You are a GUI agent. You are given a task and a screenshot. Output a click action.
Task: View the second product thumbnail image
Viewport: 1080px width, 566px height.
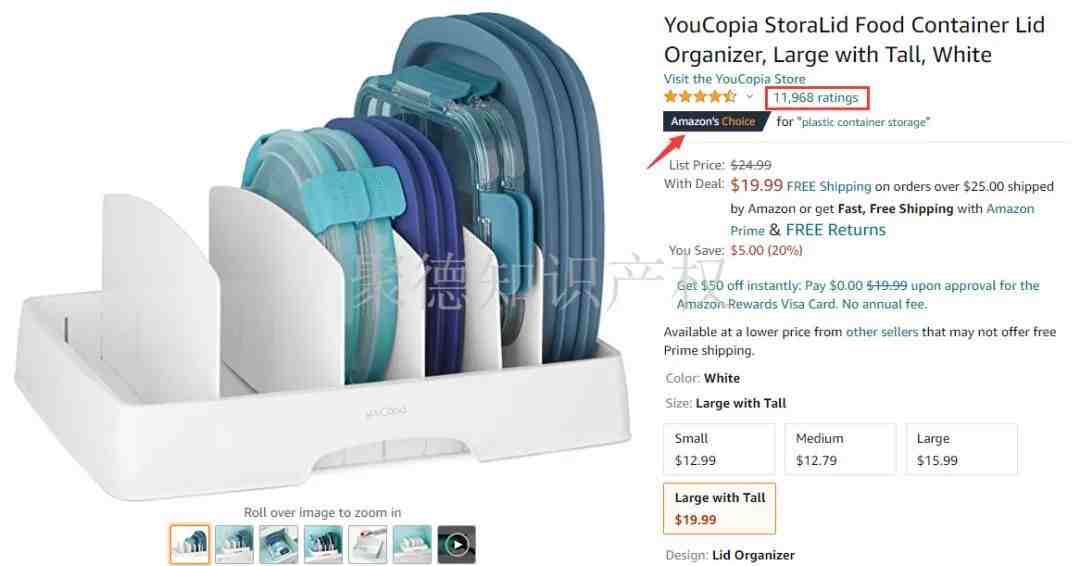[234, 545]
